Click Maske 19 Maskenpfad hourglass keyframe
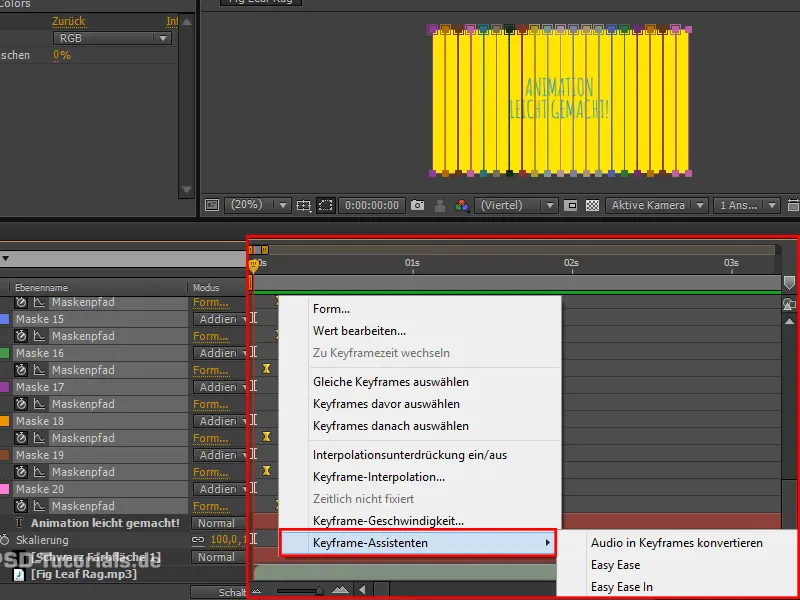The image size is (800, 600). tap(266, 470)
